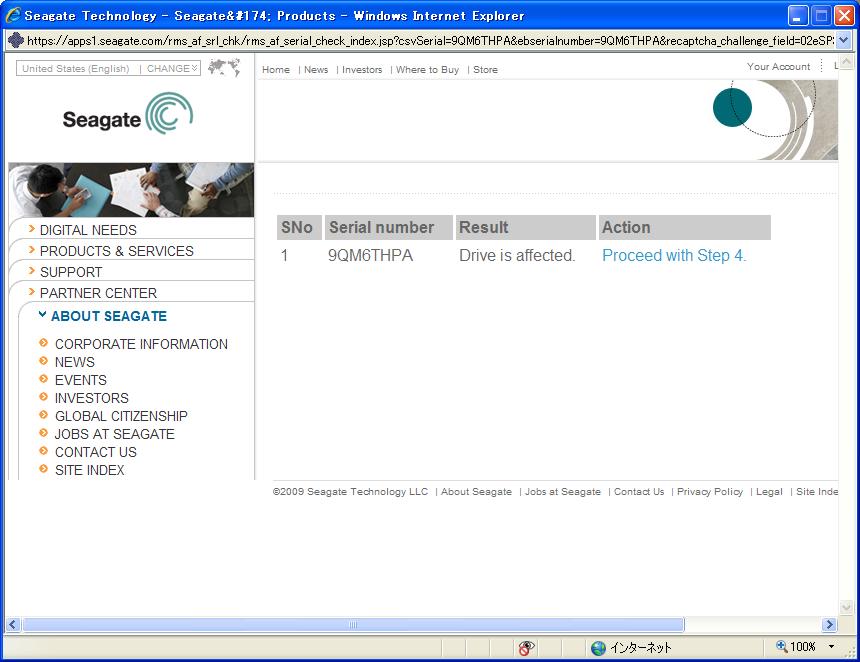Viewport: 860px width, 662px height.
Task: Click the horizontal scrollbar right arrow
Action: 829,624
